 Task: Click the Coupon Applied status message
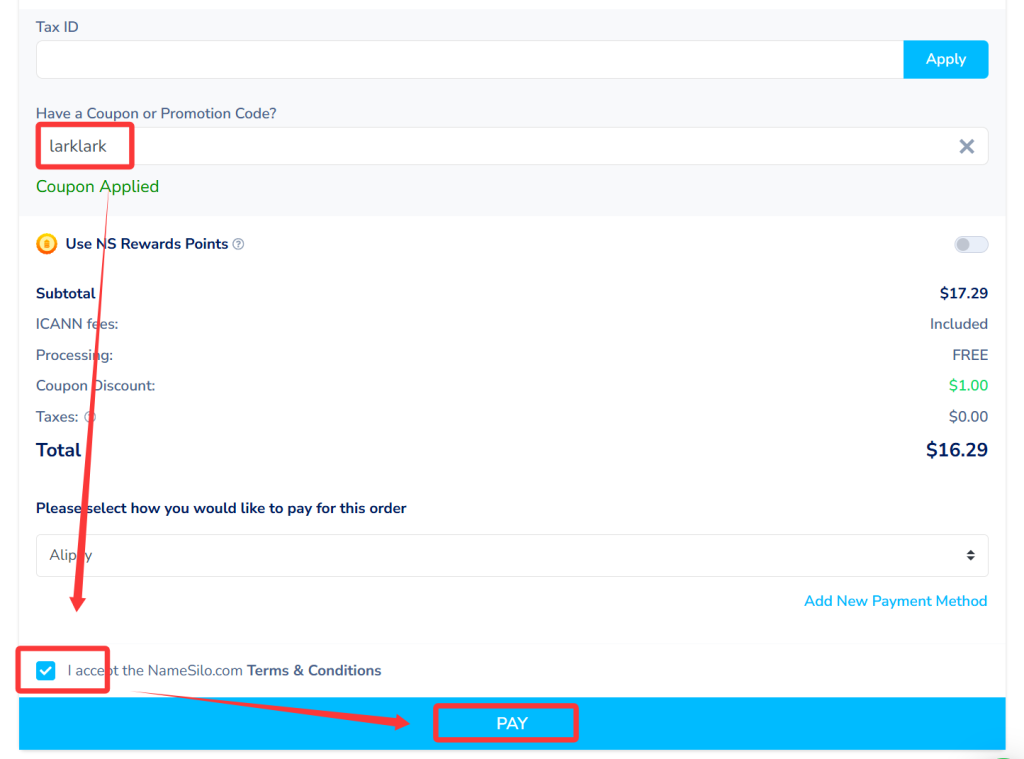97,187
